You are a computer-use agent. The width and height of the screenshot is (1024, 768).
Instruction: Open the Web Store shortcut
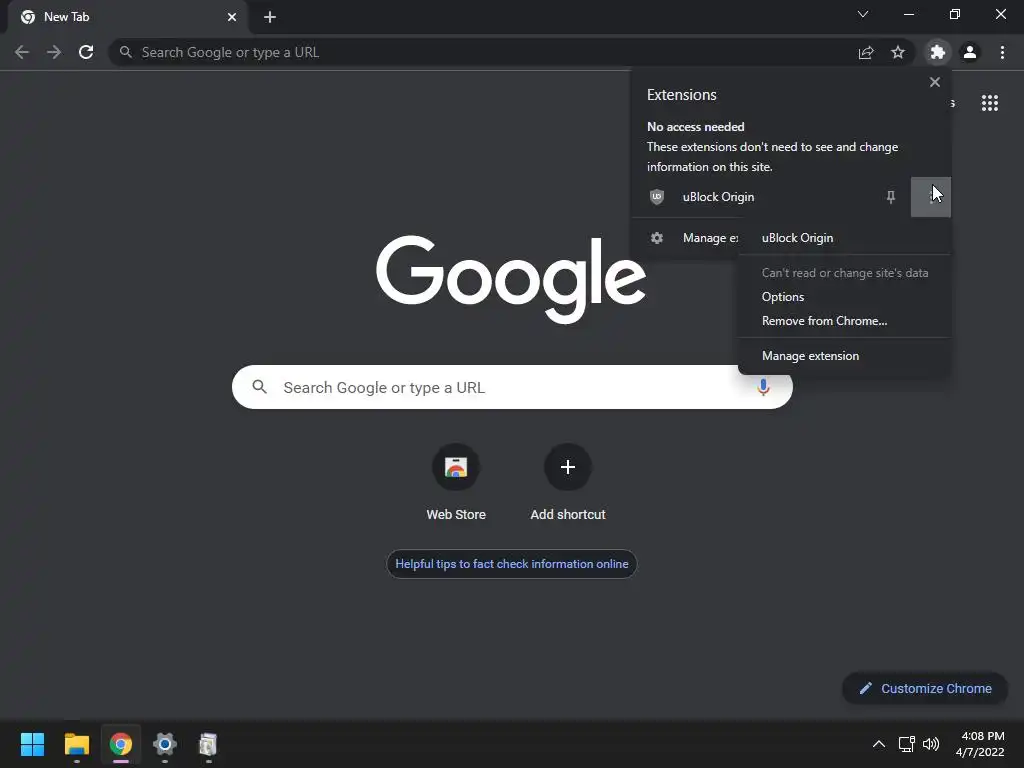[x=456, y=483]
